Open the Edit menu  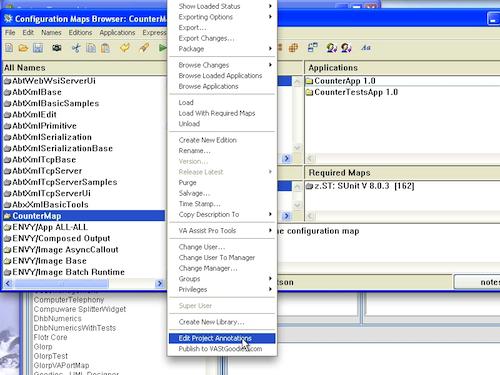[x=28, y=33]
